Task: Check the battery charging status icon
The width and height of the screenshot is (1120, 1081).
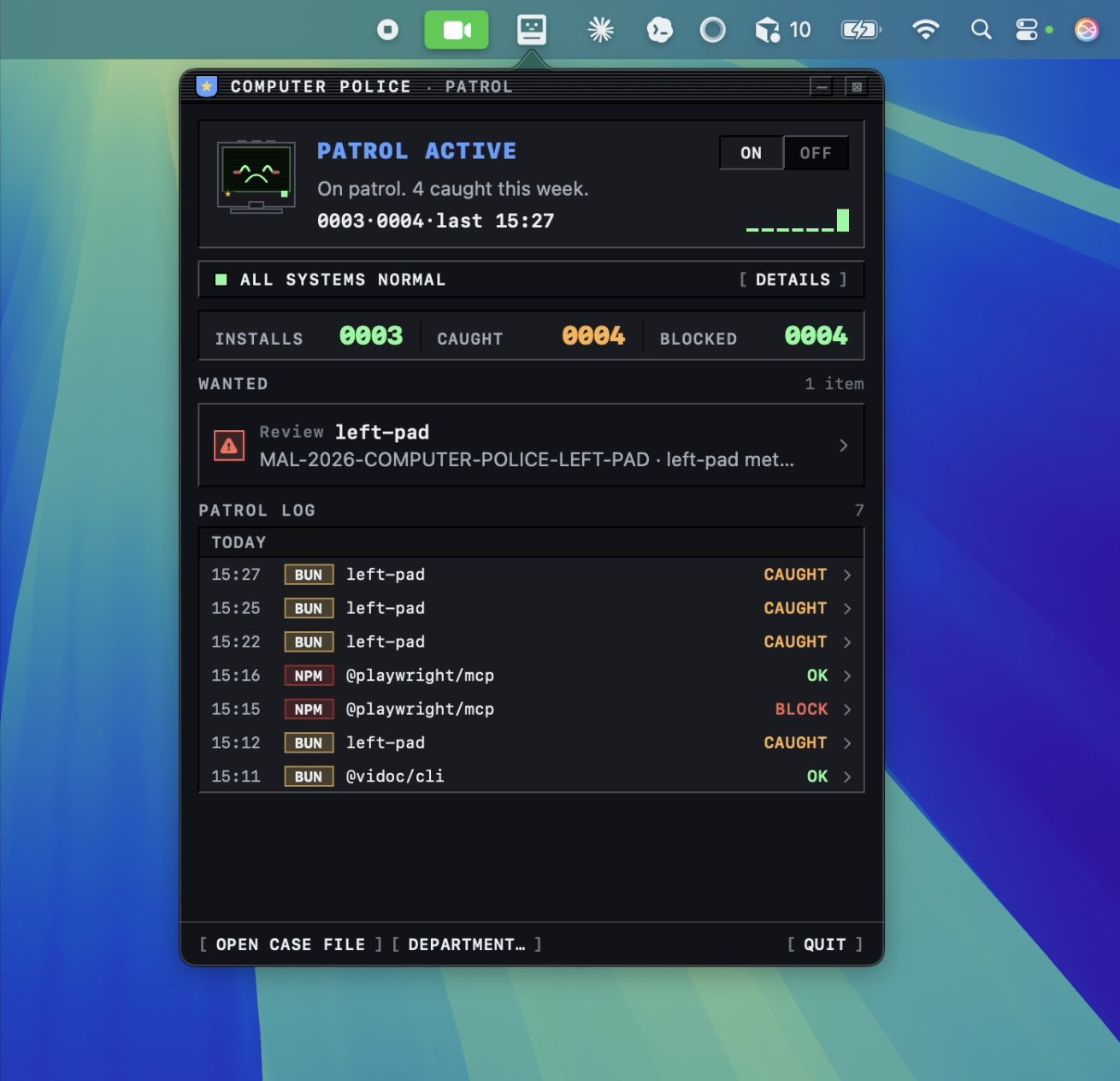Action: [x=861, y=31]
